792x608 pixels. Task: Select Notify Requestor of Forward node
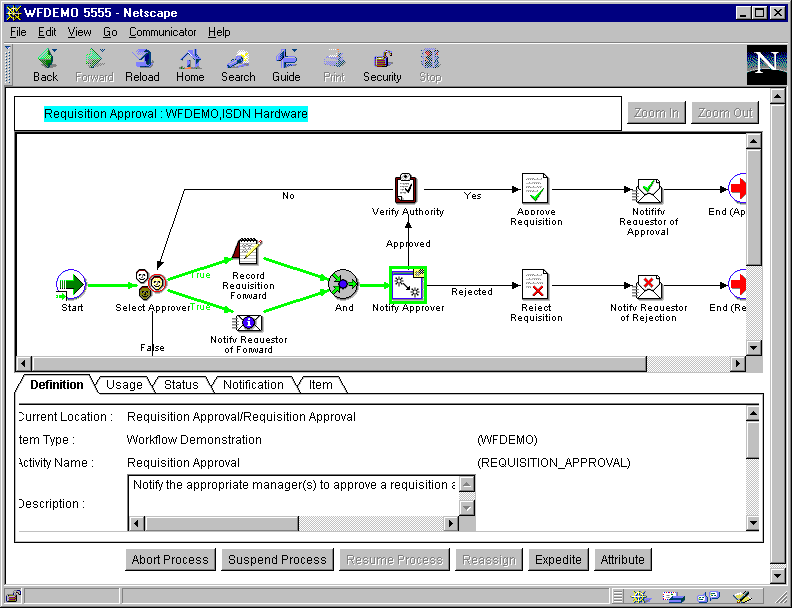point(248,323)
